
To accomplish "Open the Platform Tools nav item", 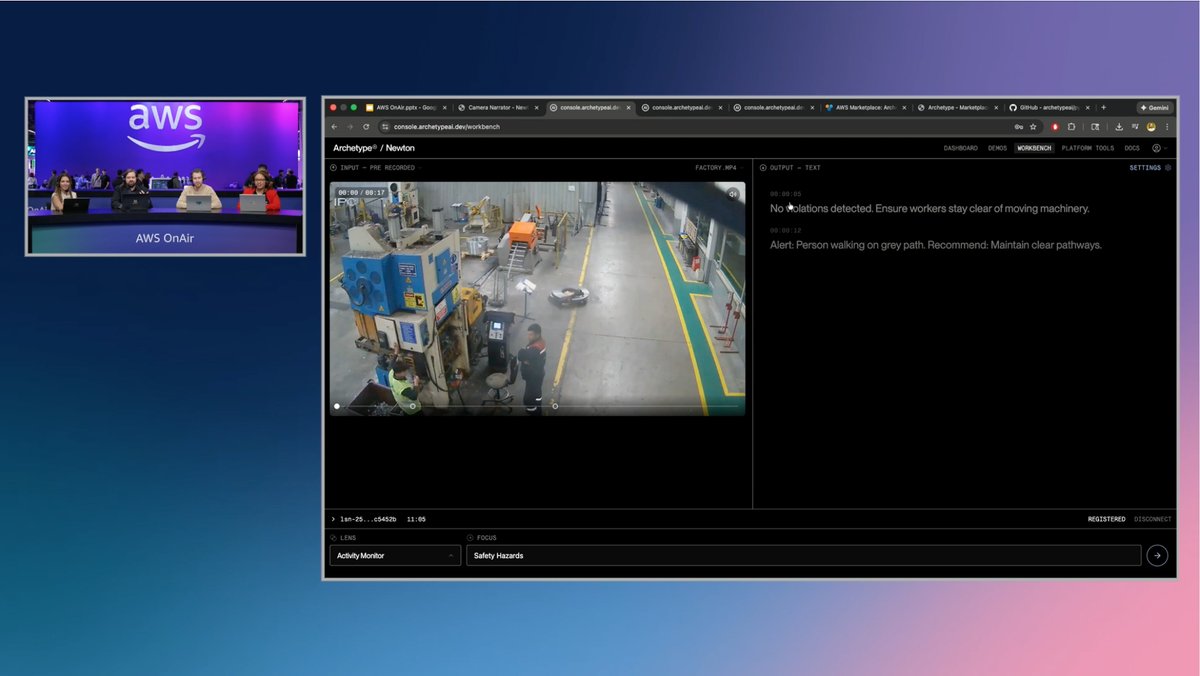I will 1088,148.
